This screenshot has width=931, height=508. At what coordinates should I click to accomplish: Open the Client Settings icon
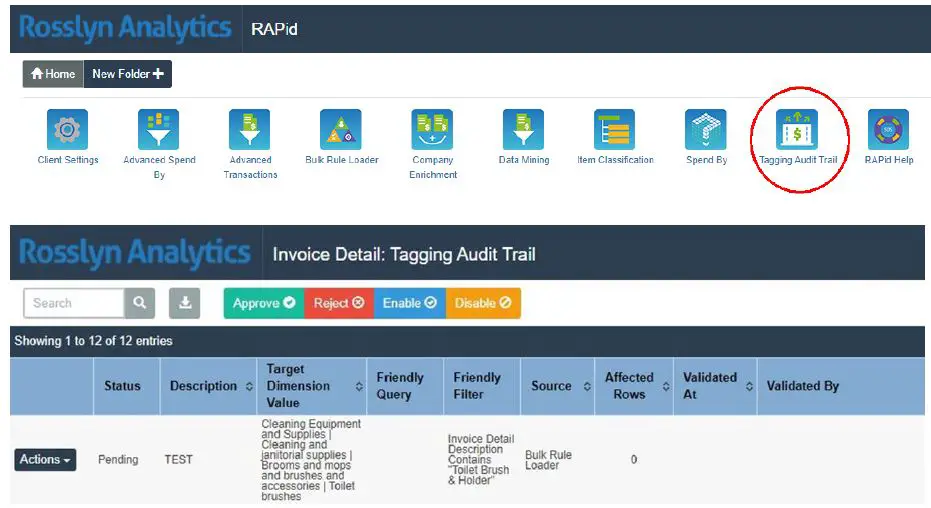point(67,129)
